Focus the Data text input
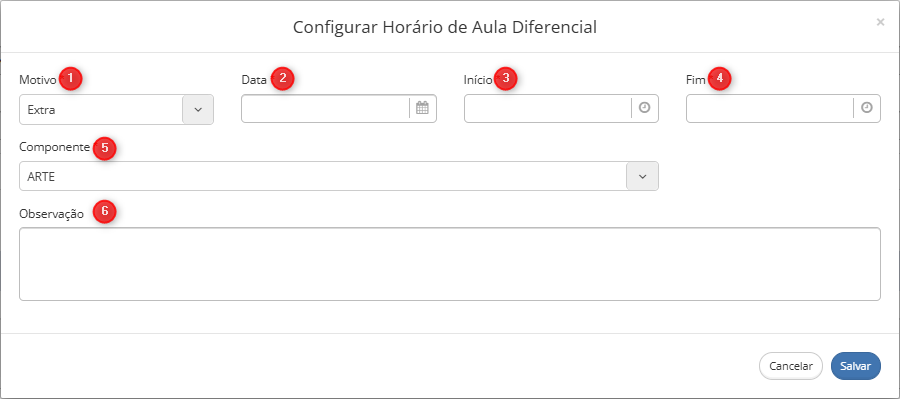The height and width of the screenshot is (399, 900). click(325, 109)
